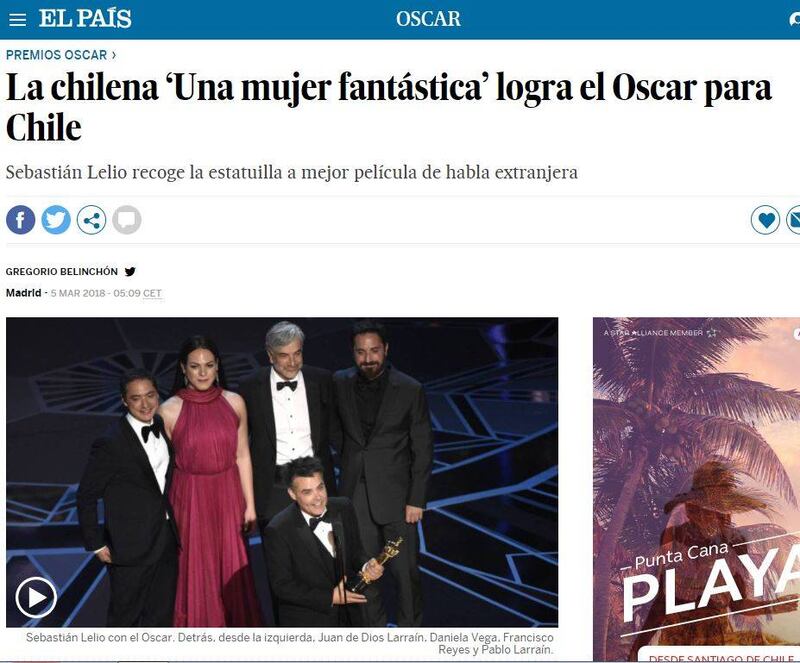Image resolution: width=800 pixels, height=663 pixels.
Task: Open the Punta Cana PLAYA advertisement
Action: [696, 489]
